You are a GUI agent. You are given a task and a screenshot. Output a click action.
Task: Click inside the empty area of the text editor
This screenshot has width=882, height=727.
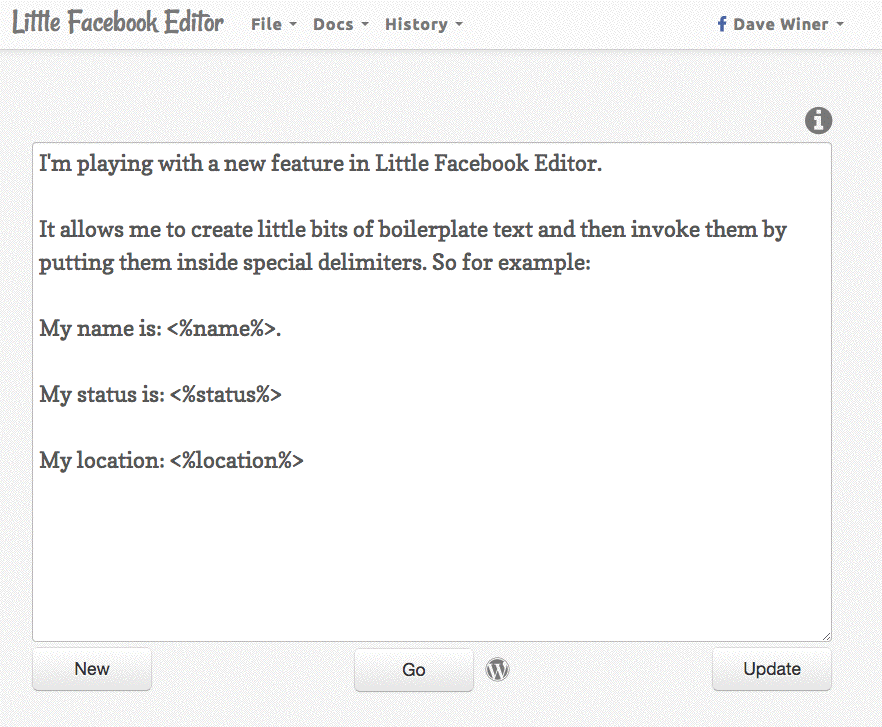click(430, 560)
